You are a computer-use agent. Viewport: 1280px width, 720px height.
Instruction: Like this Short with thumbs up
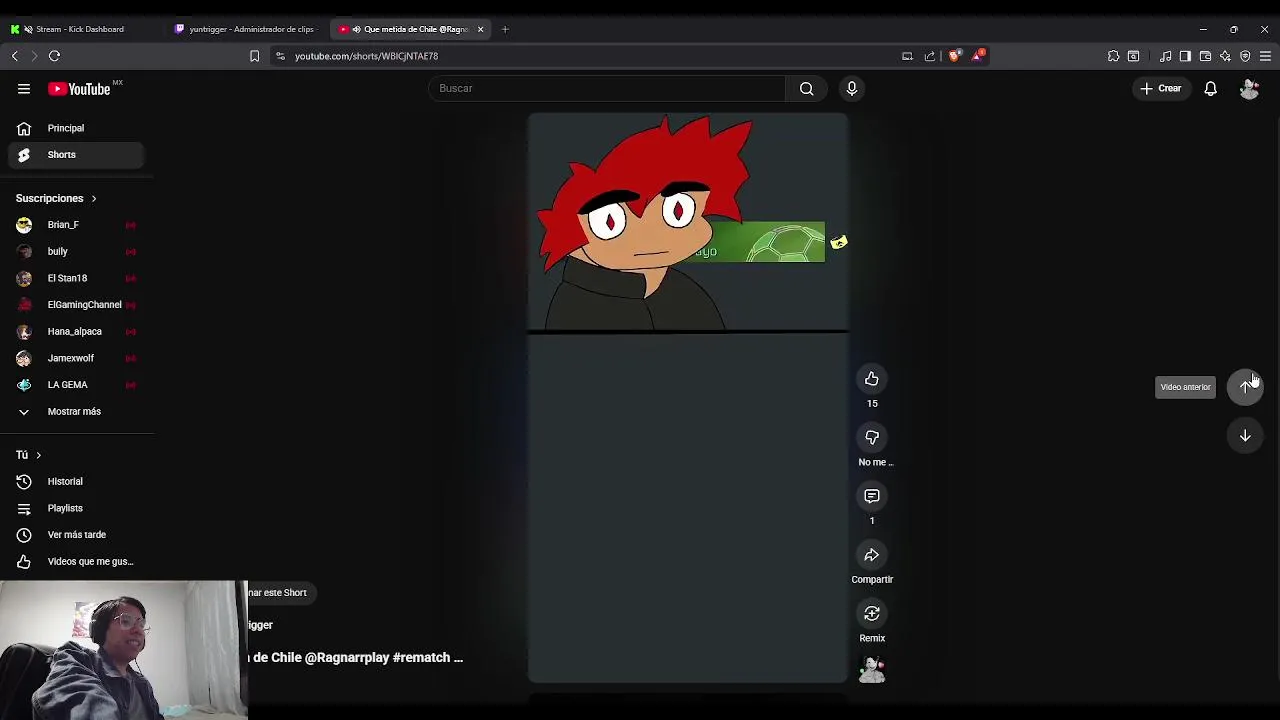(x=872, y=379)
